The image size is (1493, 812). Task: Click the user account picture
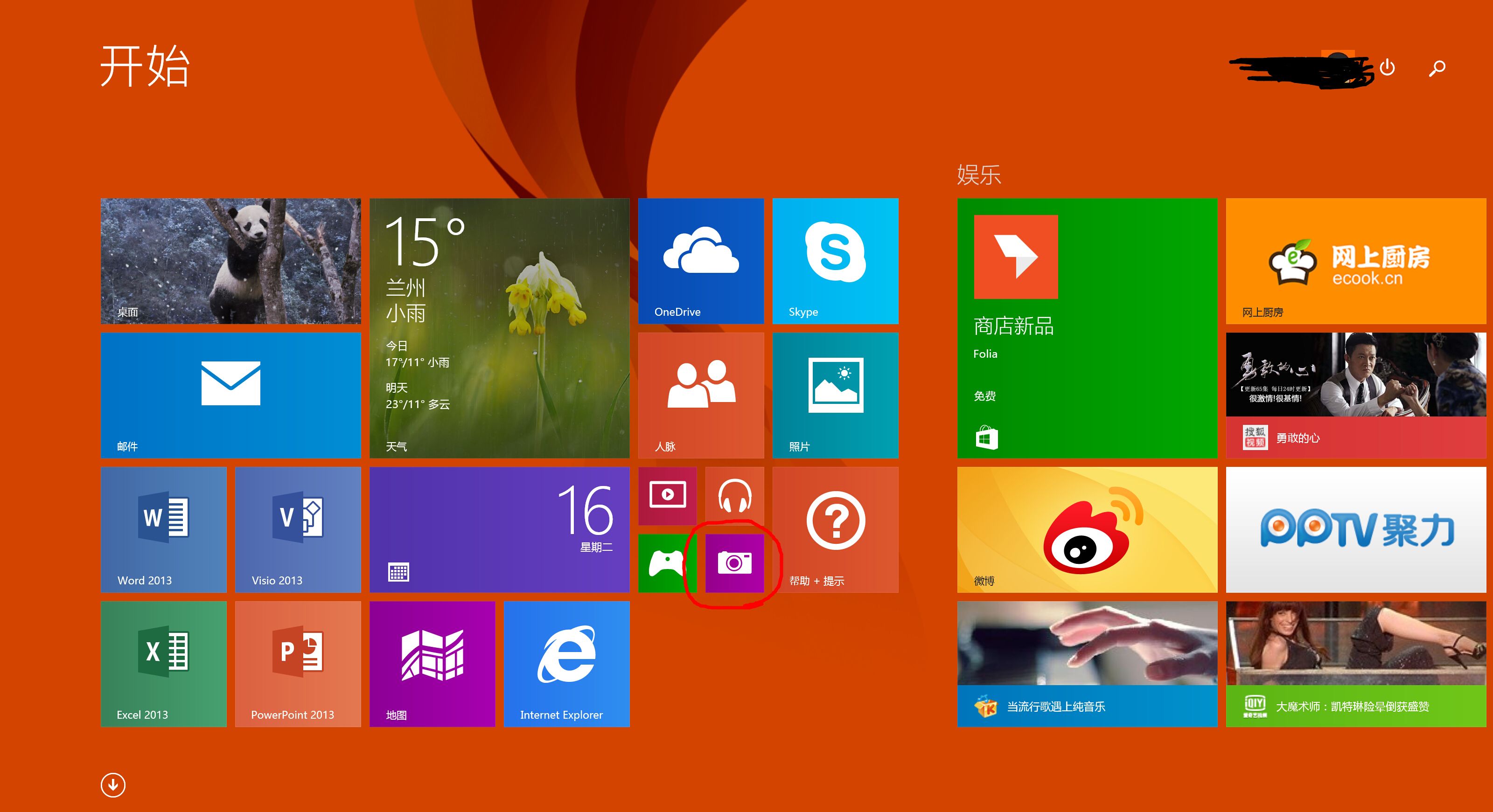point(1338,67)
